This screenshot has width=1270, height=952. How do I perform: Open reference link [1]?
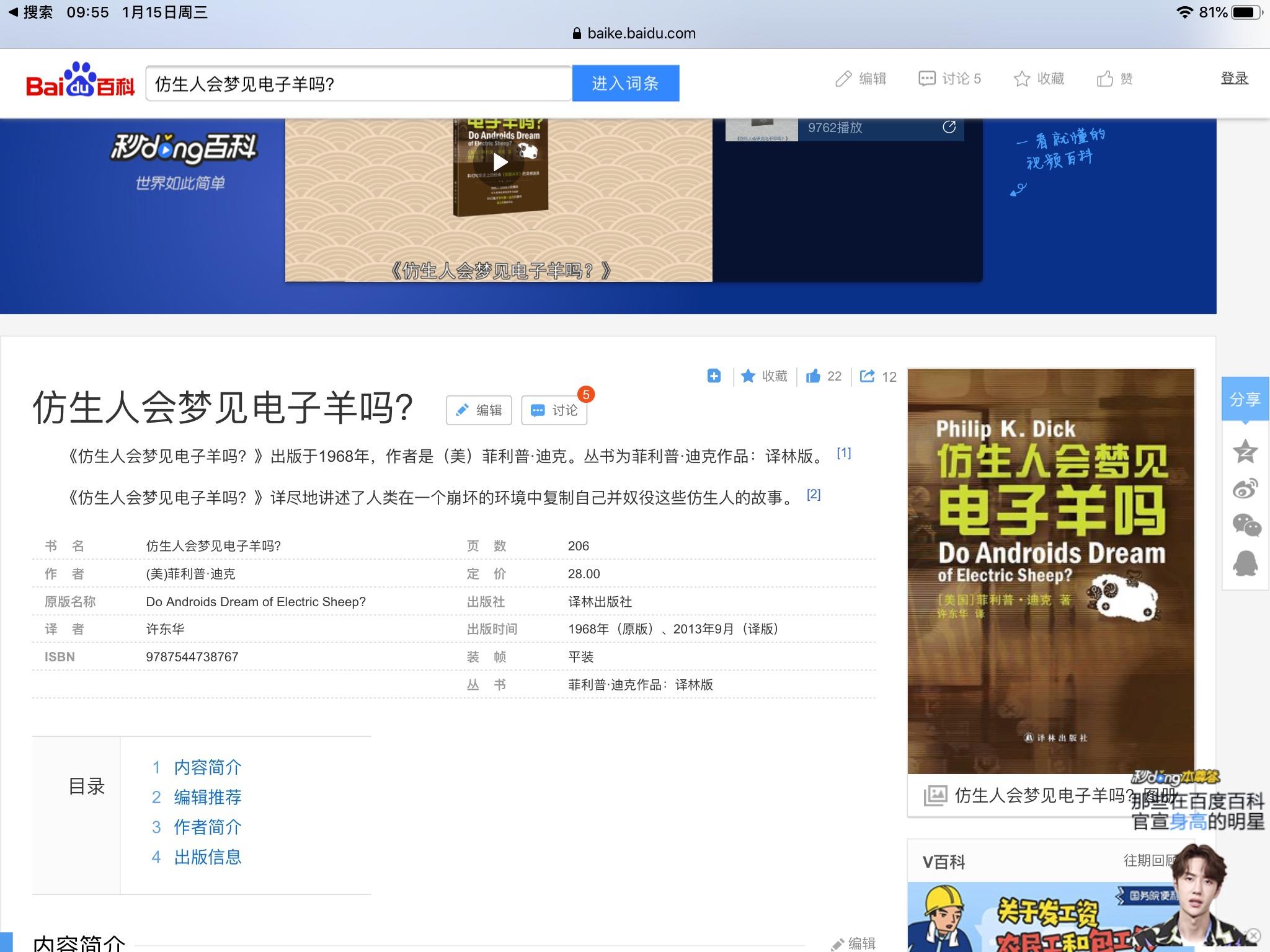pyautogui.click(x=843, y=453)
